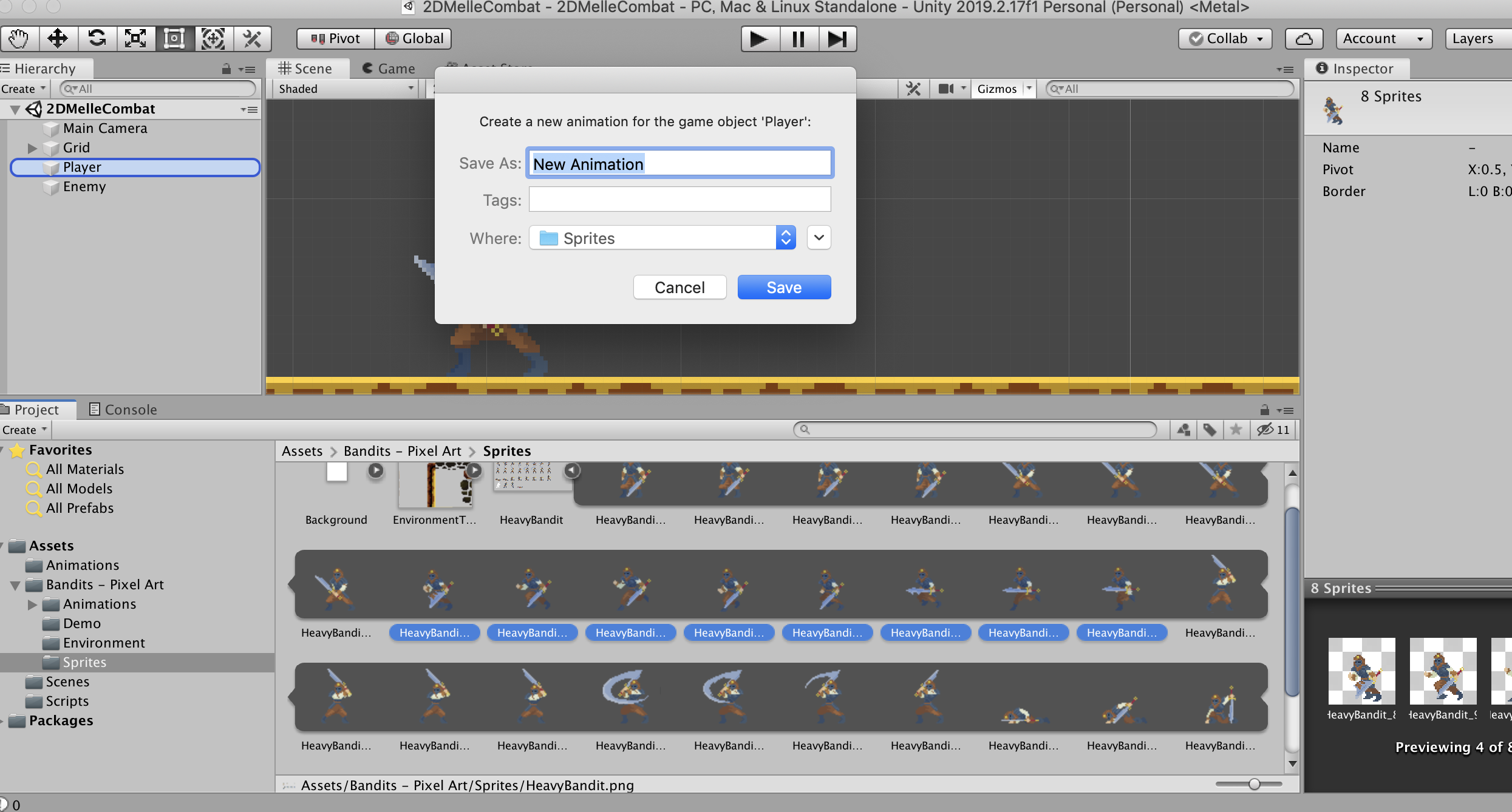
Task: Focus the Scene view search field
Action: [1170, 89]
